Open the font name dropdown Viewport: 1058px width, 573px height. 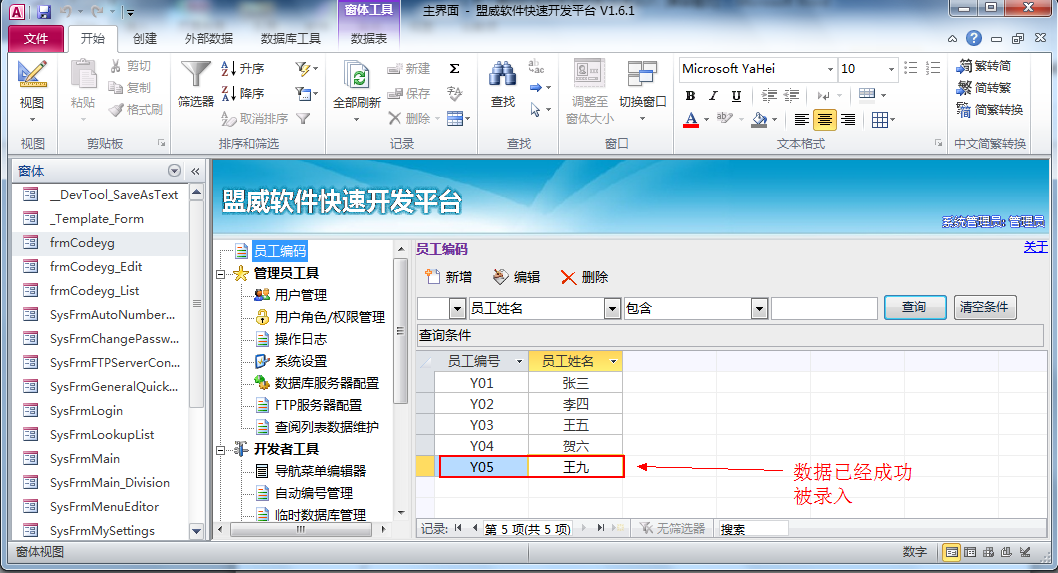pyautogui.click(x=830, y=70)
